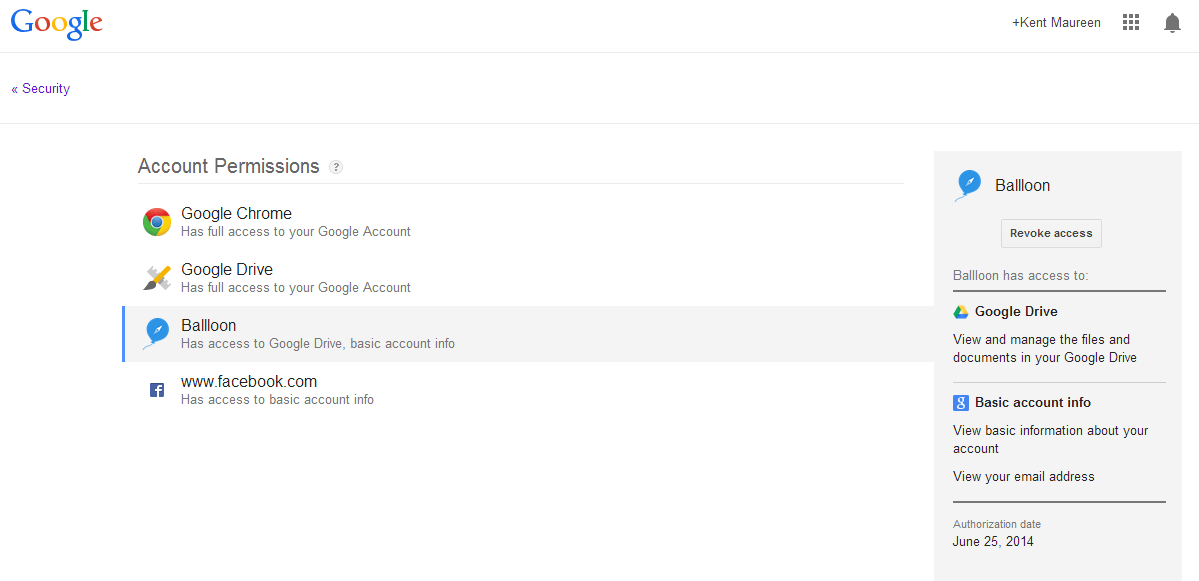Click the June 25, 2014 authorization date
The width and height of the screenshot is (1199, 581).
993,542
